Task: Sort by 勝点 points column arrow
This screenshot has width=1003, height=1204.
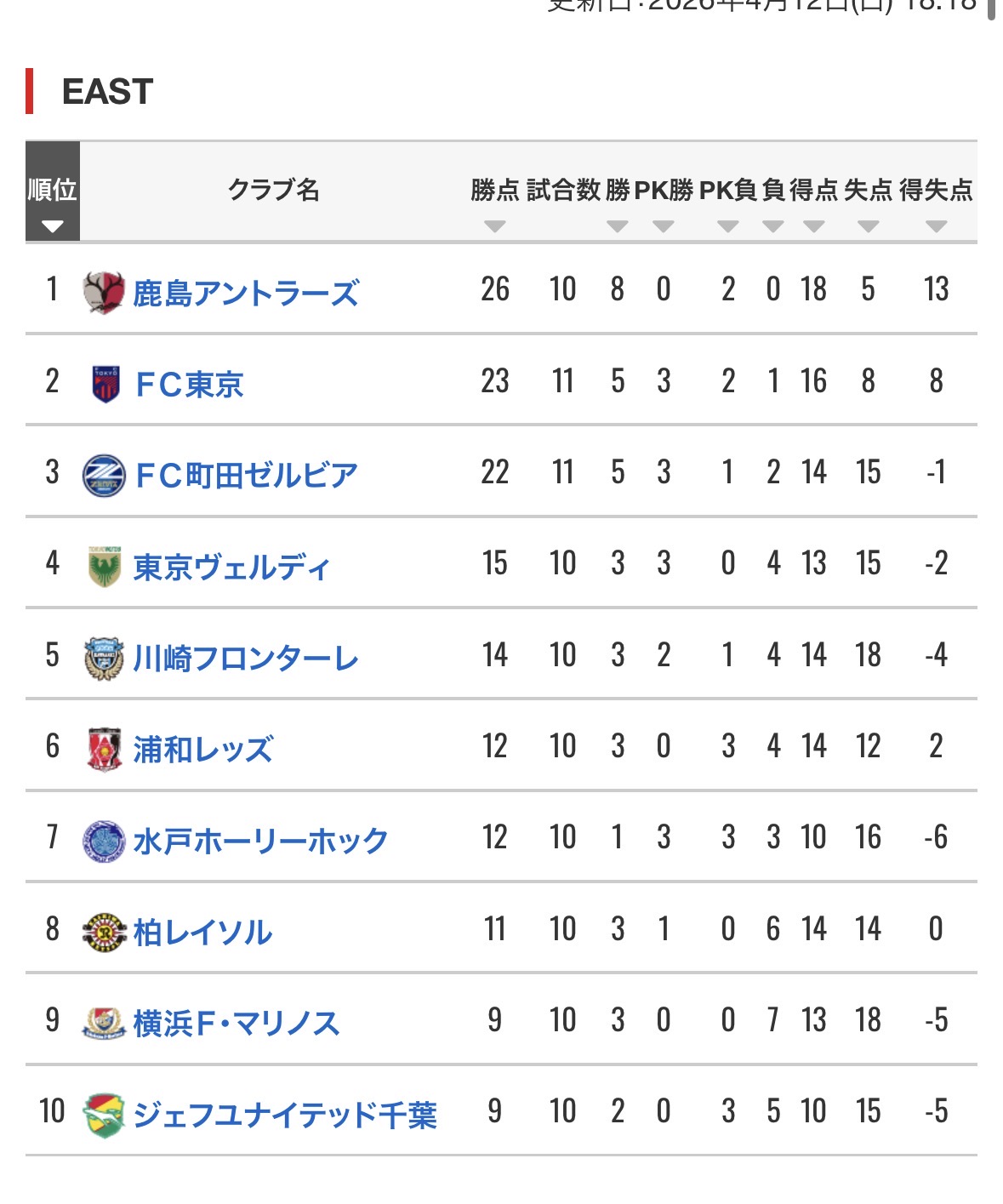Action: pos(494,226)
